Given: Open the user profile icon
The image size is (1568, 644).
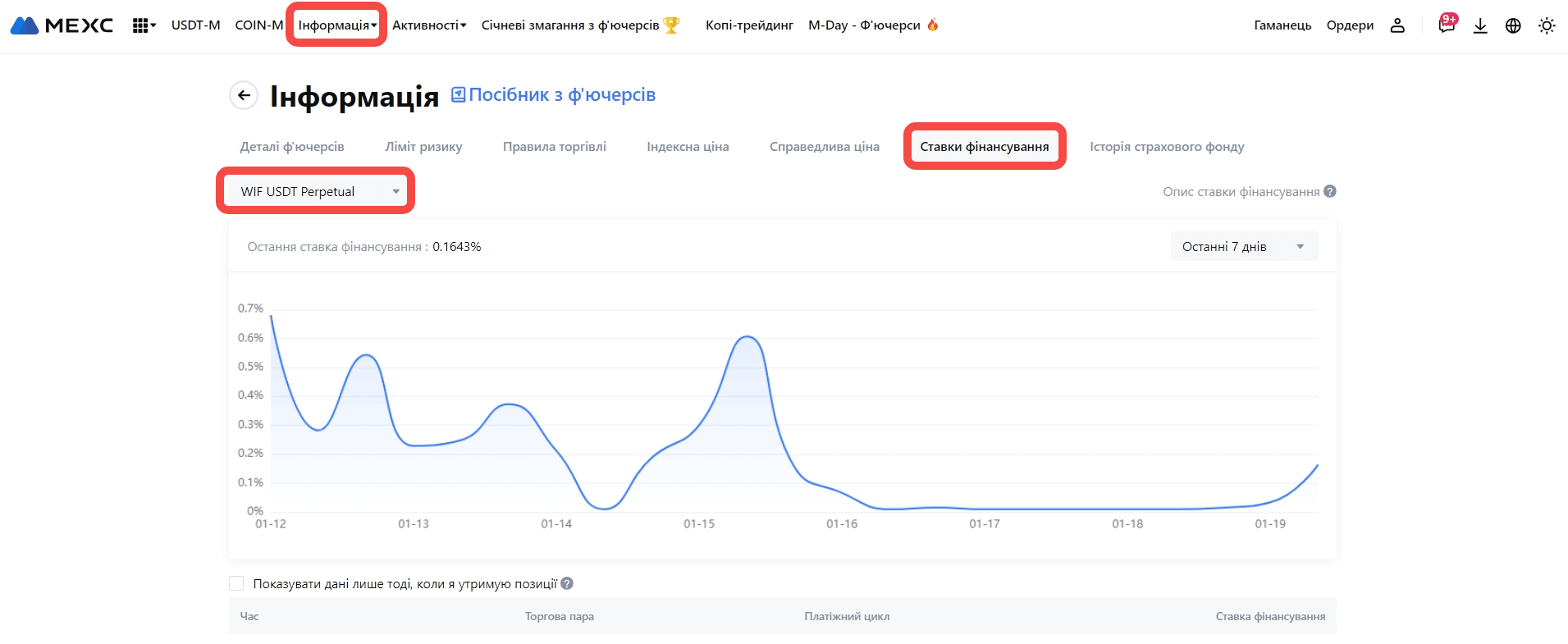Looking at the screenshot, I should (x=1397, y=25).
